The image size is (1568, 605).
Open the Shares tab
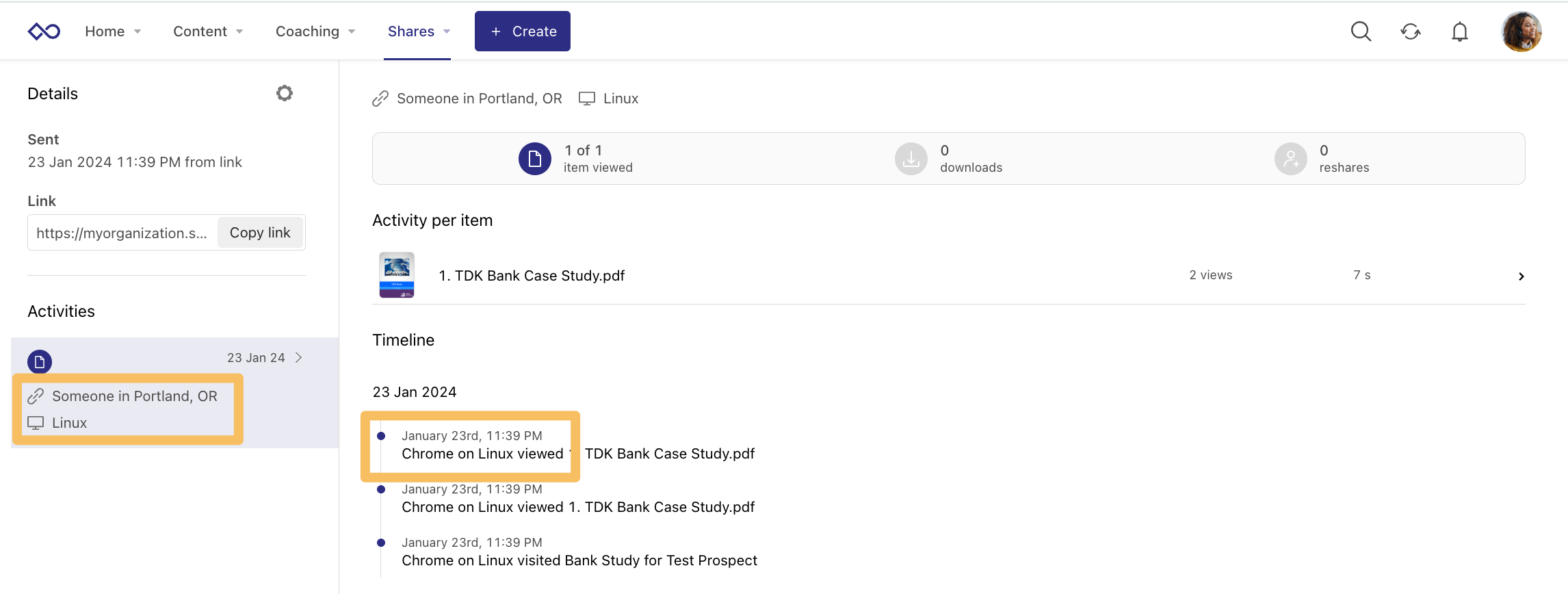[x=418, y=31]
